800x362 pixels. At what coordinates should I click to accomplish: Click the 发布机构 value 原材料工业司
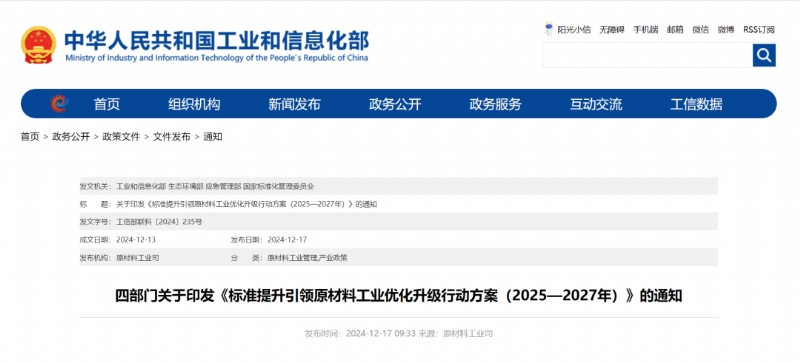(x=138, y=258)
